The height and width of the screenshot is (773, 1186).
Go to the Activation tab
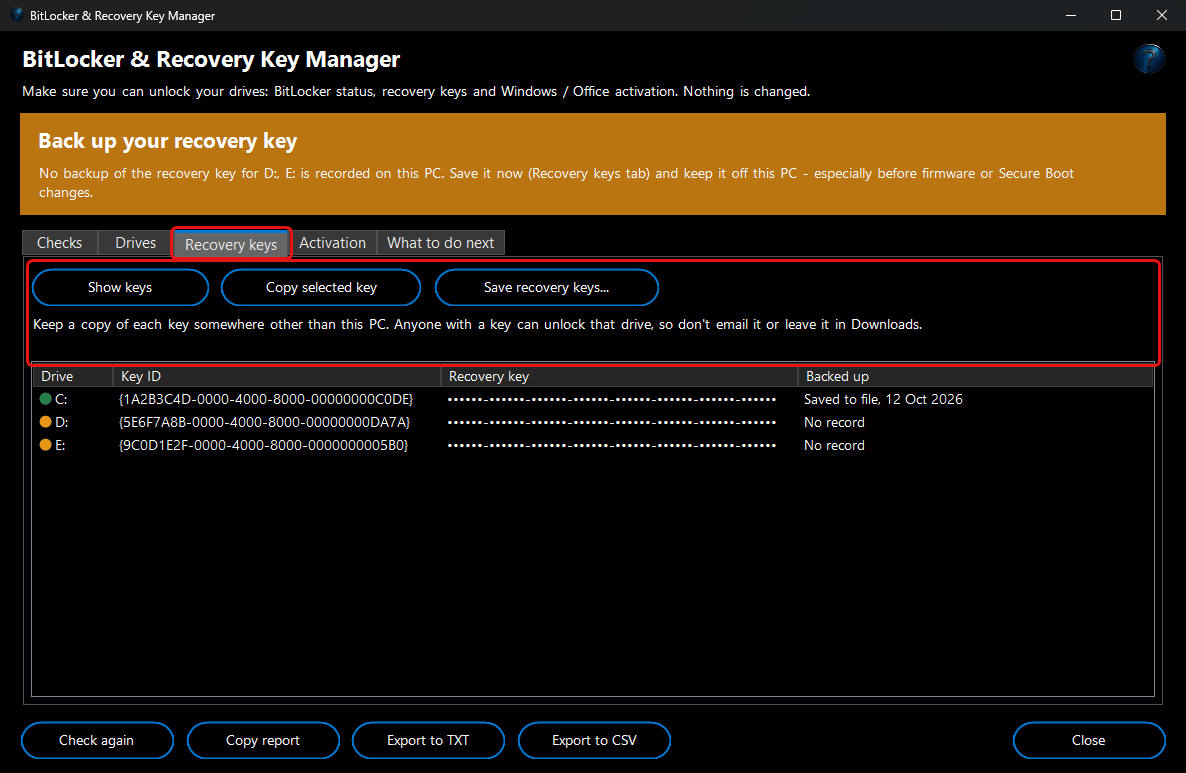[x=332, y=243]
